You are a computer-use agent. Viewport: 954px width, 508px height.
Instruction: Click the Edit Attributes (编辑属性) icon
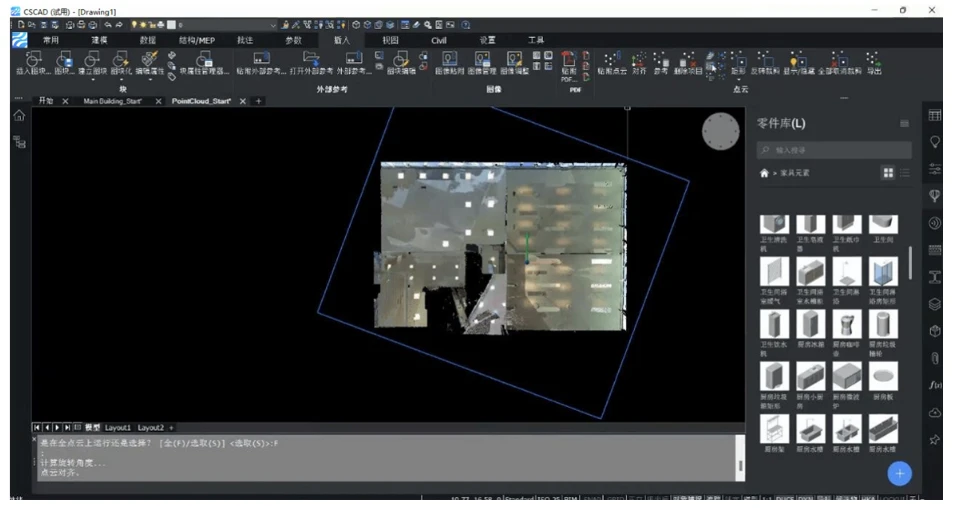[149, 59]
